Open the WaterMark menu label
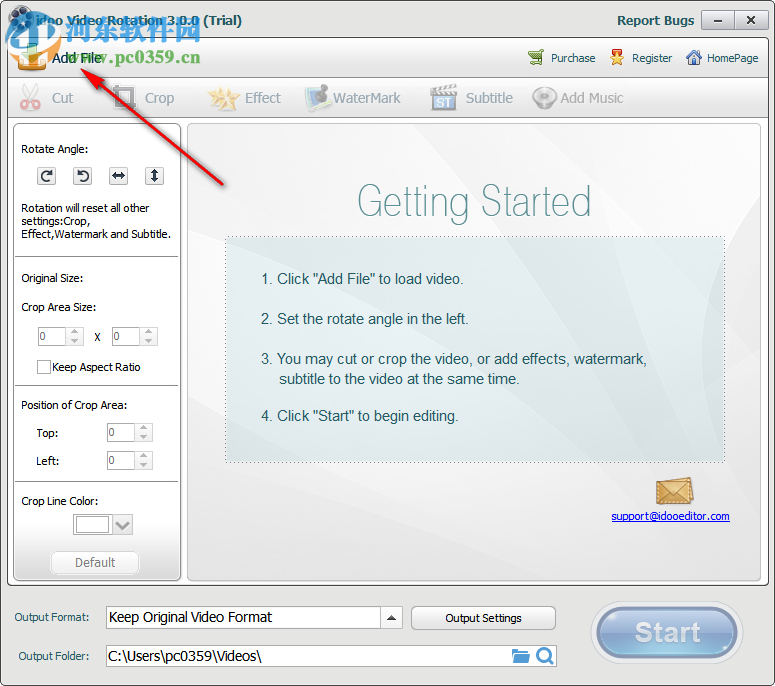775x686 pixels. point(367,98)
